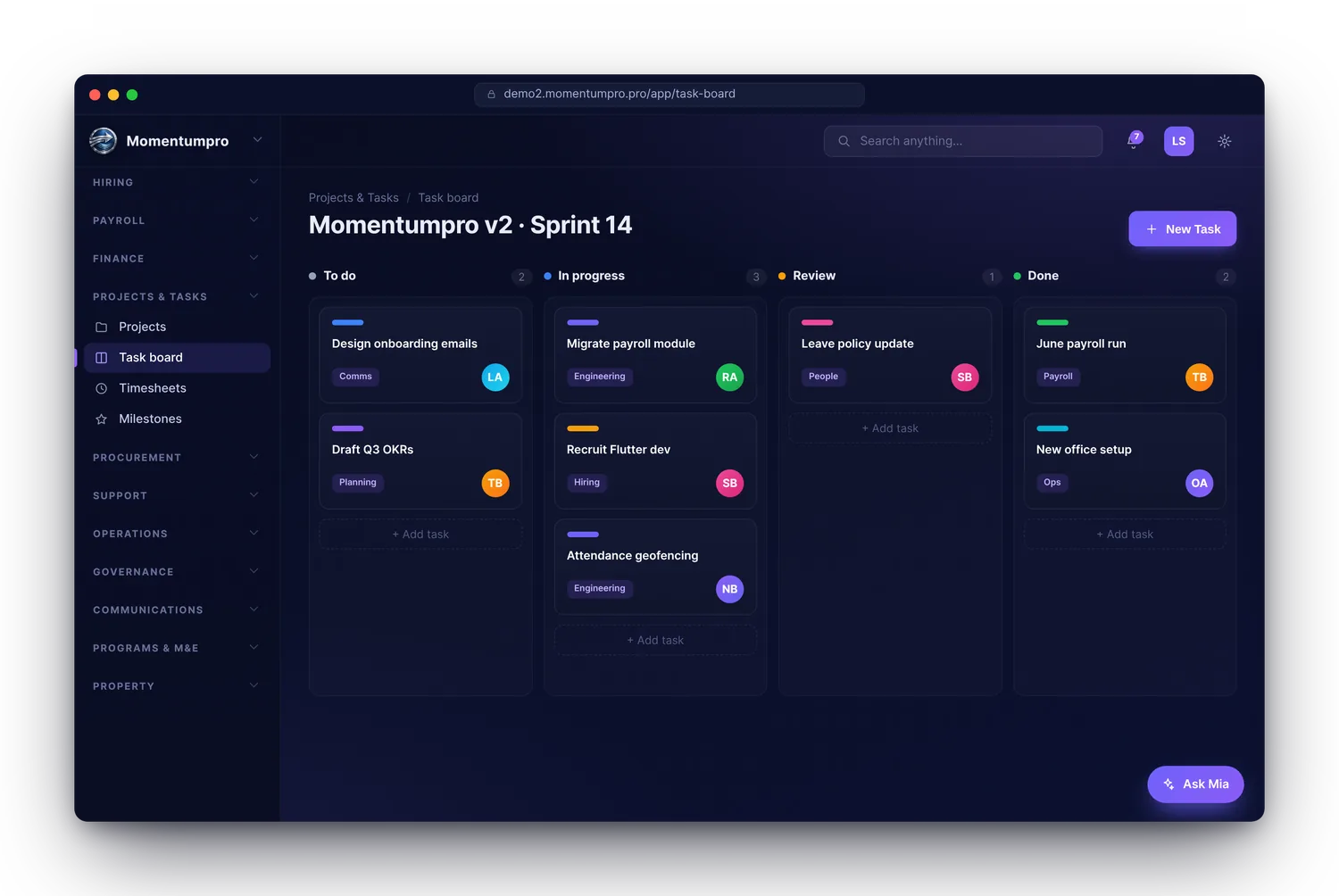
Task: Focus the Search anything field
Action: (x=963, y=141)
